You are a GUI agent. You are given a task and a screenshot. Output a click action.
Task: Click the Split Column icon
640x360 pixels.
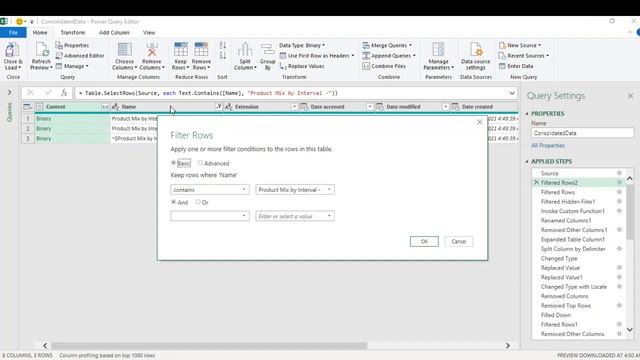point(245,50)
